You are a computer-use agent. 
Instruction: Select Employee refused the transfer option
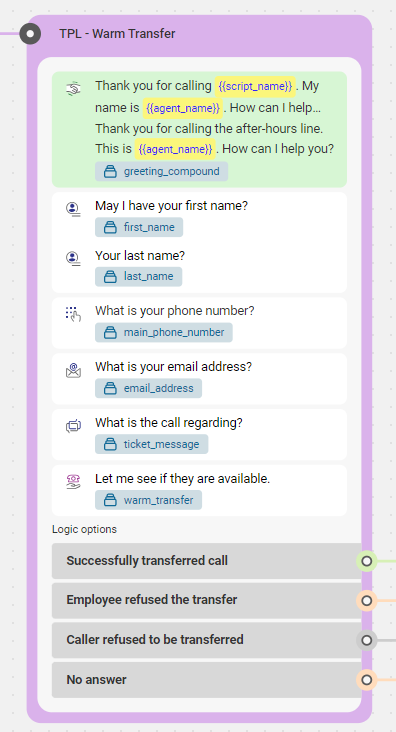(x=207, y=600)
